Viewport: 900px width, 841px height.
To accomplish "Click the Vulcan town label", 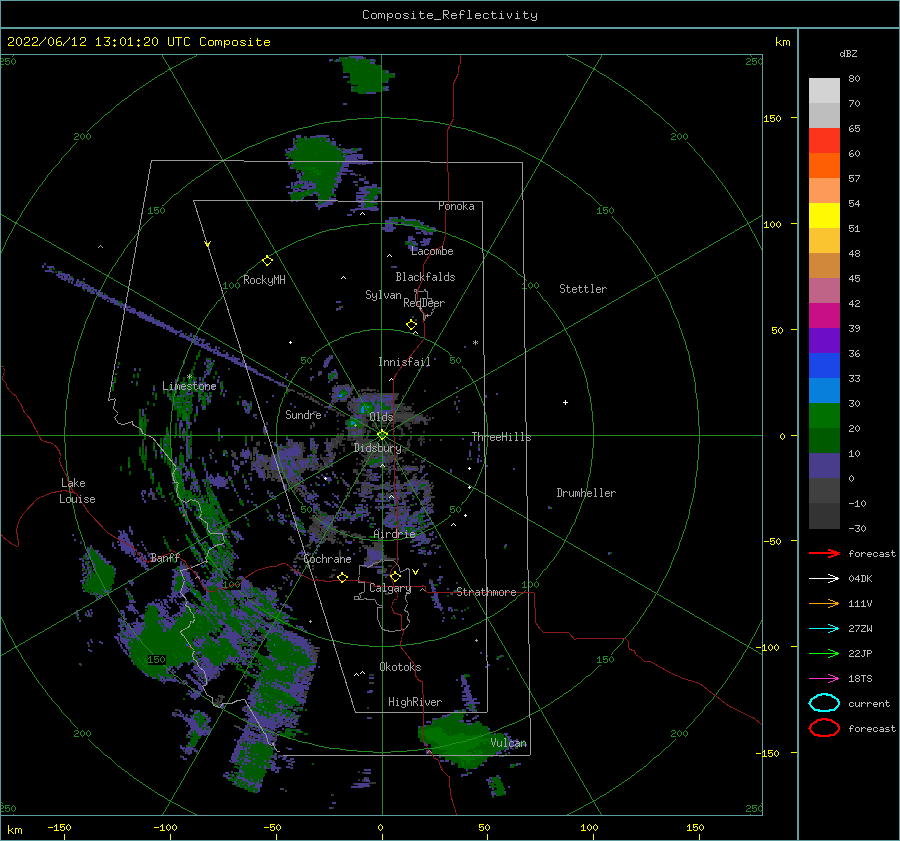I will click(x=509, y=743).
